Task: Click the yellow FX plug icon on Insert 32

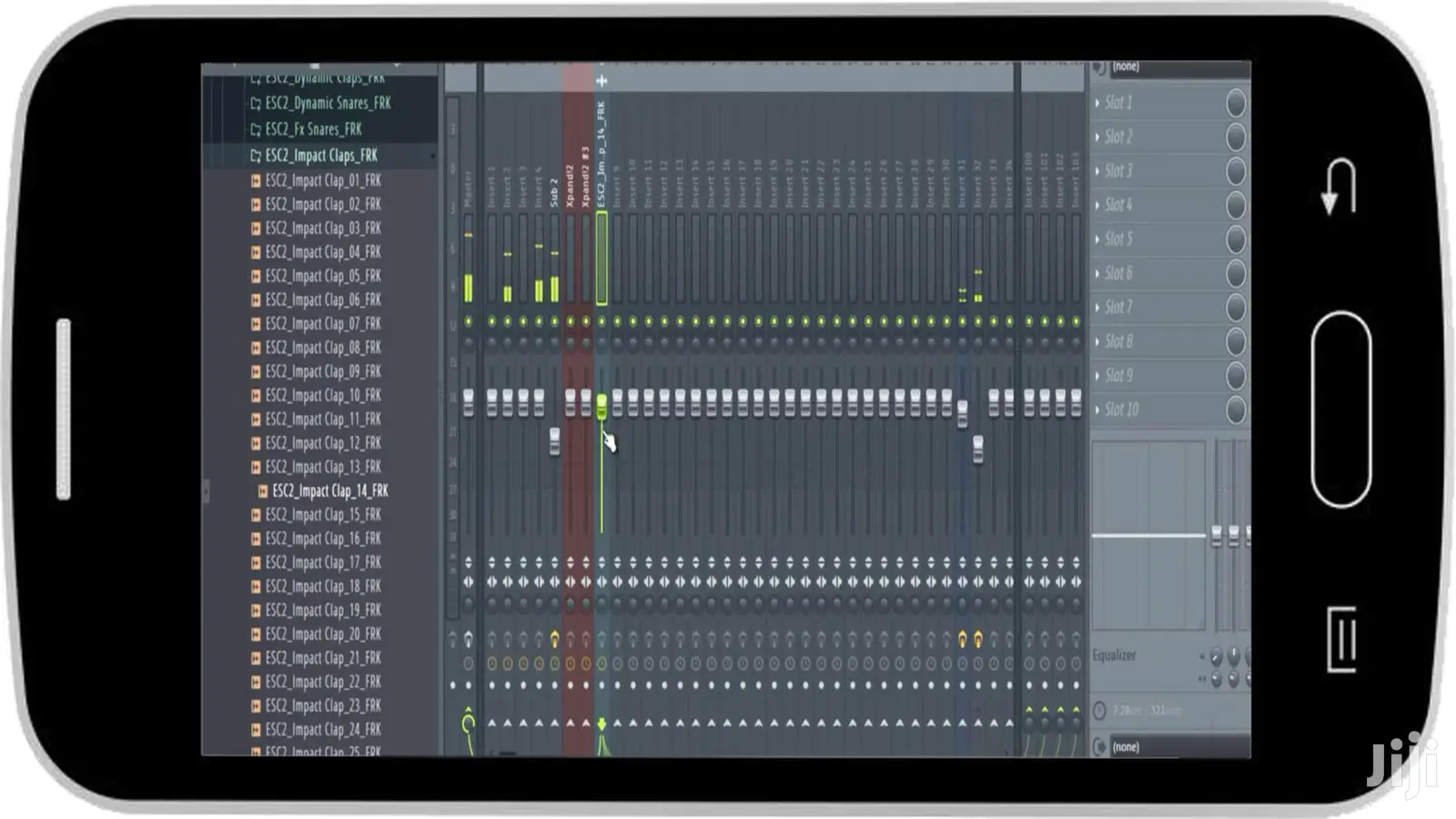Action: [978, 640]
